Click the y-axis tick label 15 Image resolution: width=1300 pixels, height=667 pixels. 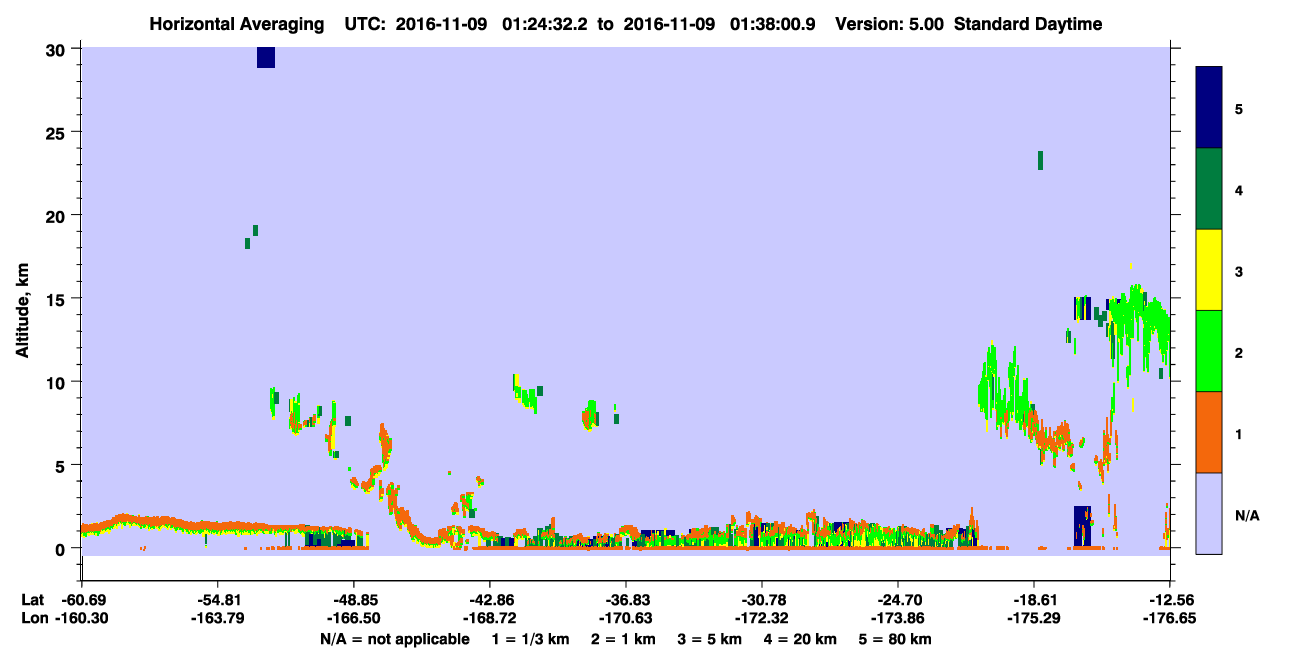point(56,298)
